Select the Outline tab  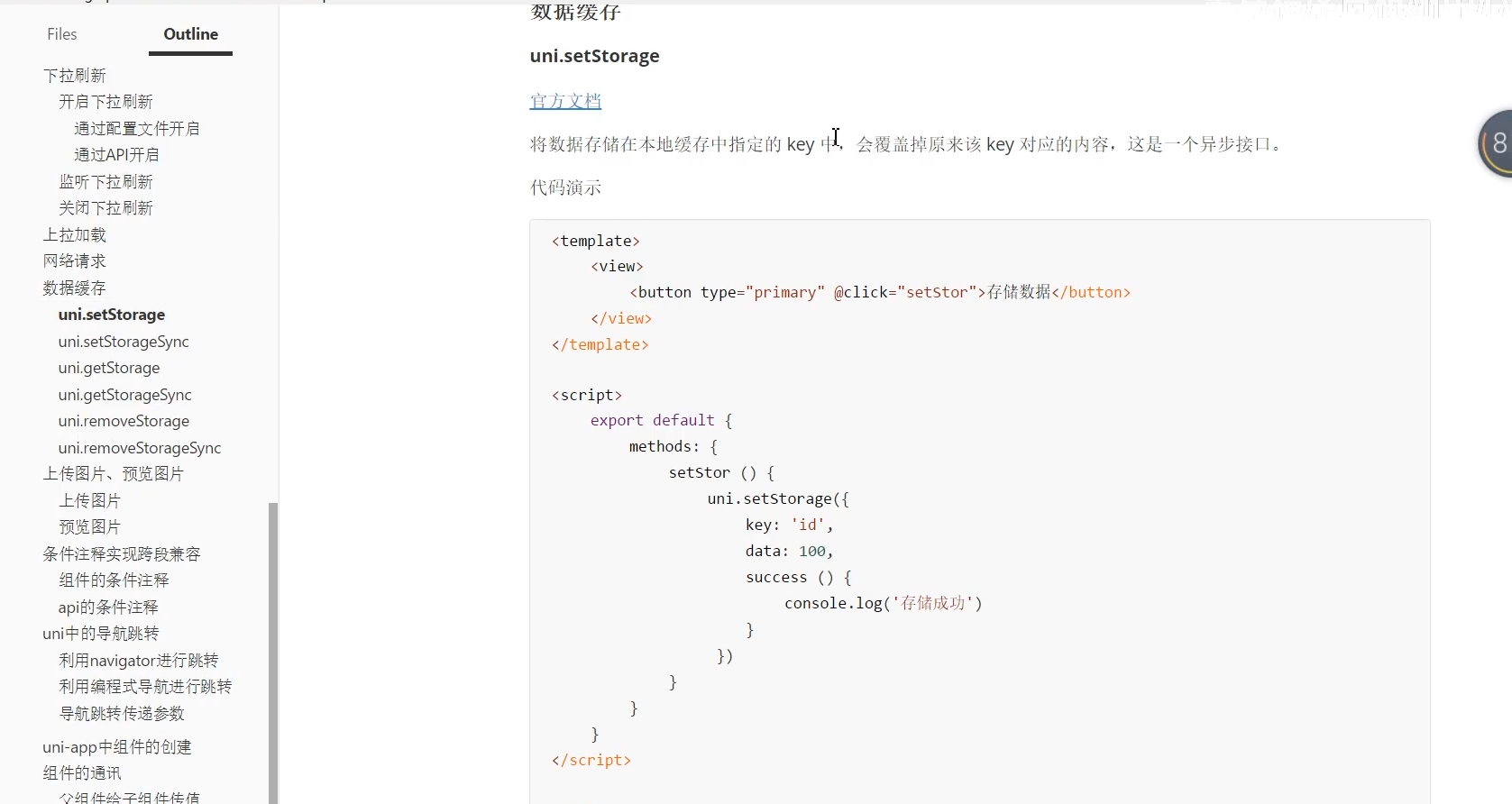(190, 34)
